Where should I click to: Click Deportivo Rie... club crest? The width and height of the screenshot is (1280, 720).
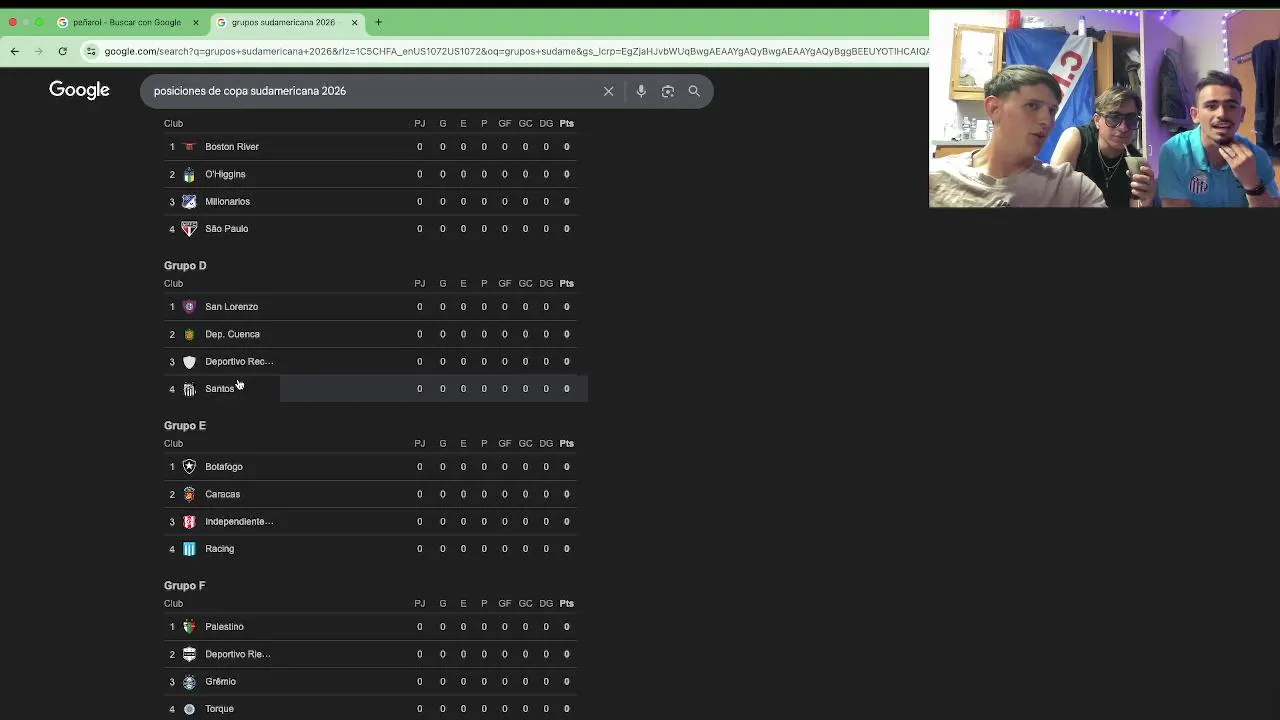click(x=189, y=654)
